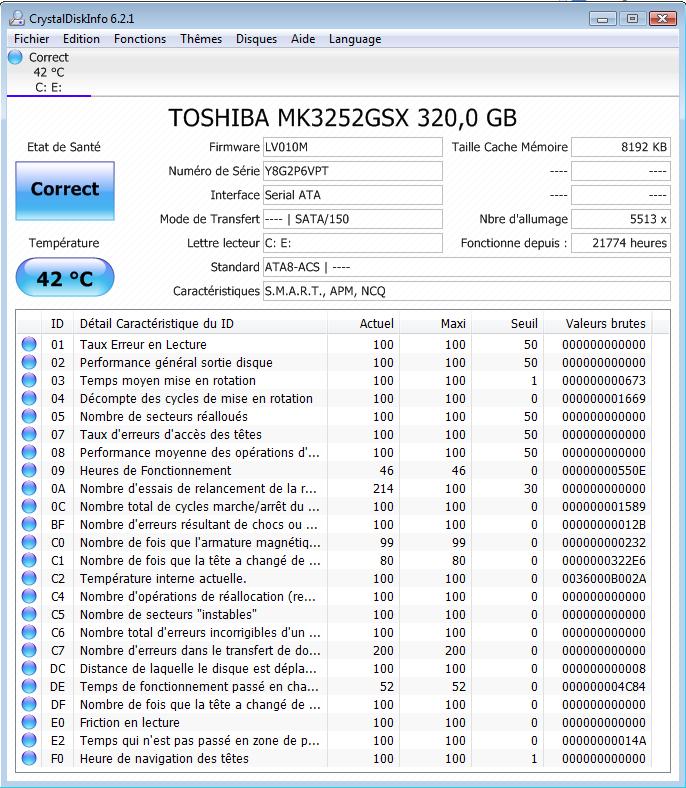Click status orb for ID F0 navigation des têtes
The image size is (686, 788).
tap(29, 758)
